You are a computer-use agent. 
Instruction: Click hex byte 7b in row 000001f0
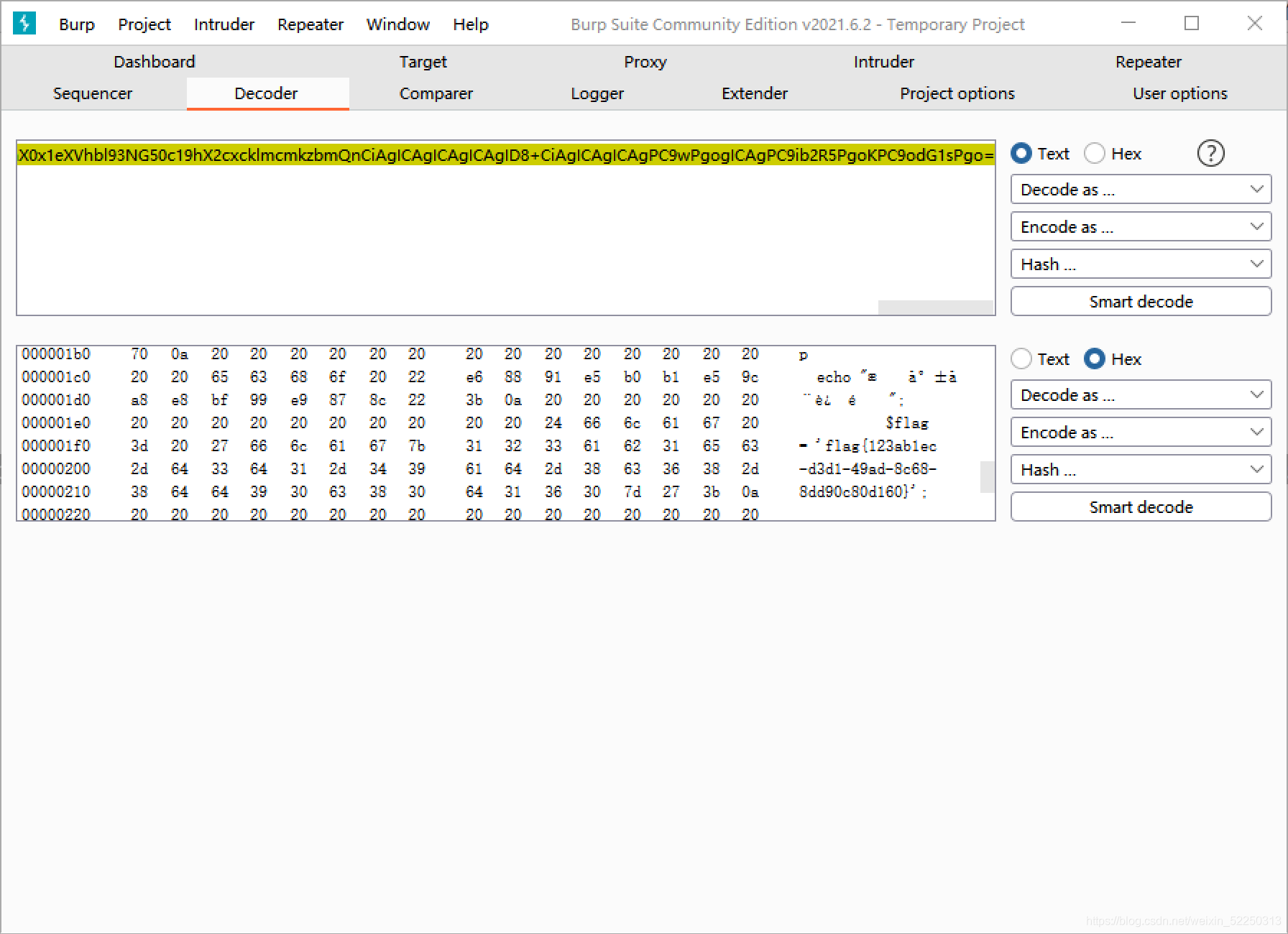(417, 445)
